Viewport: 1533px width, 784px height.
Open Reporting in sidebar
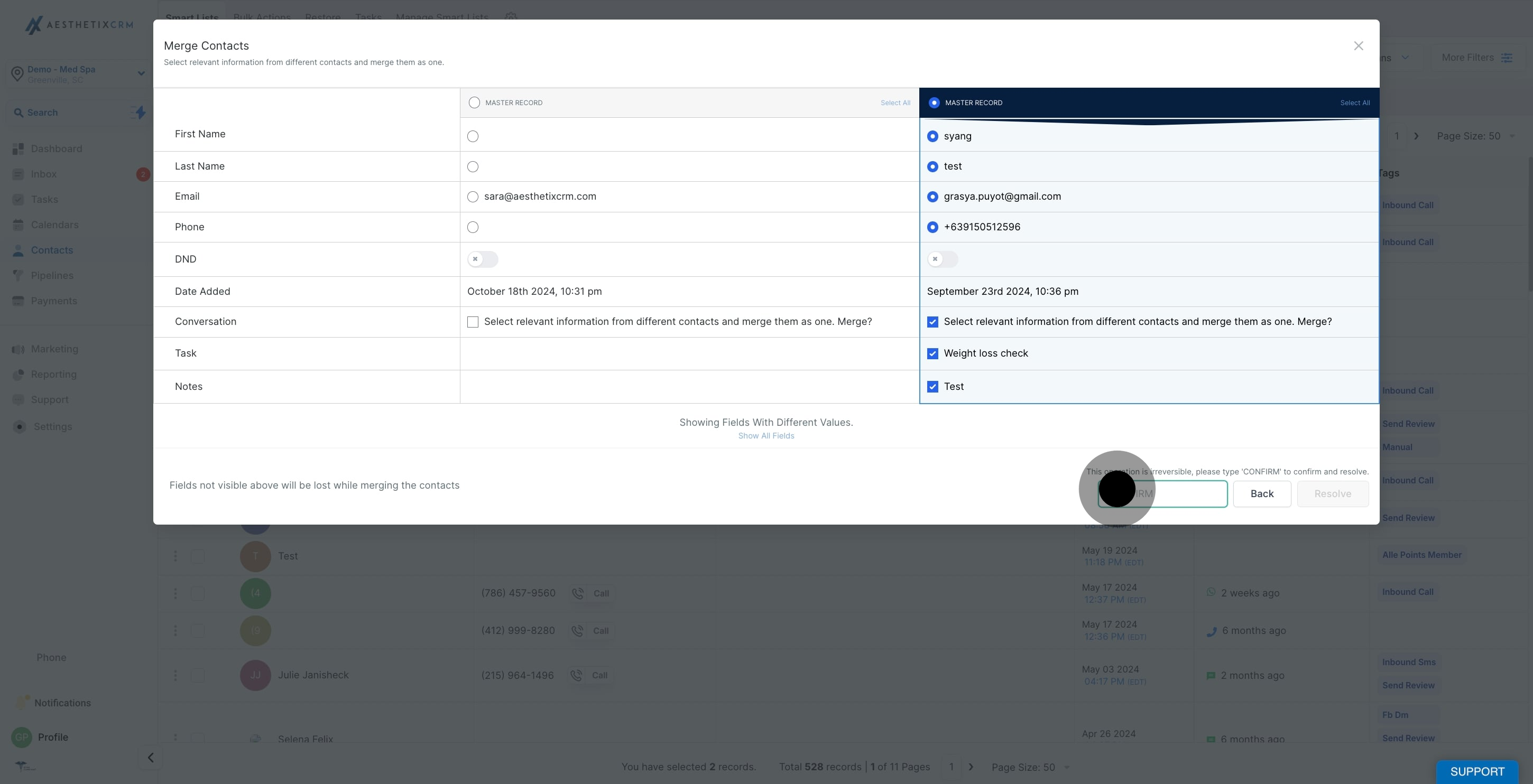pyautogui.click(x=53, y=374)
